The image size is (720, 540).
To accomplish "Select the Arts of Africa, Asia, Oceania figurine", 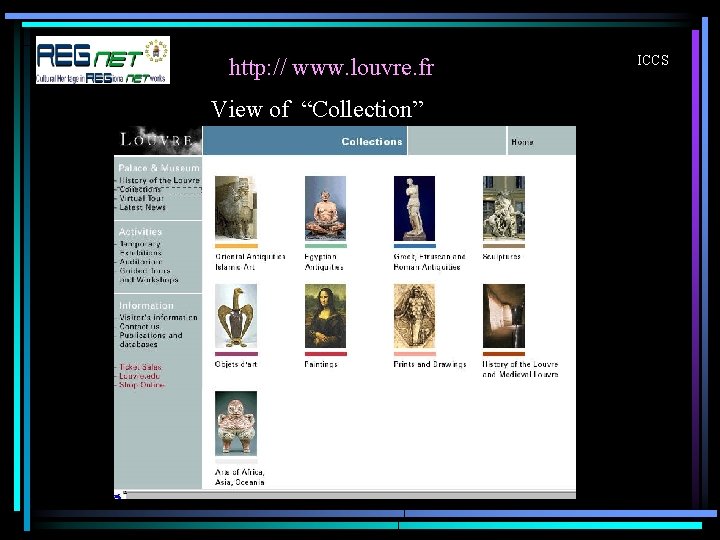I will point(236,423).
